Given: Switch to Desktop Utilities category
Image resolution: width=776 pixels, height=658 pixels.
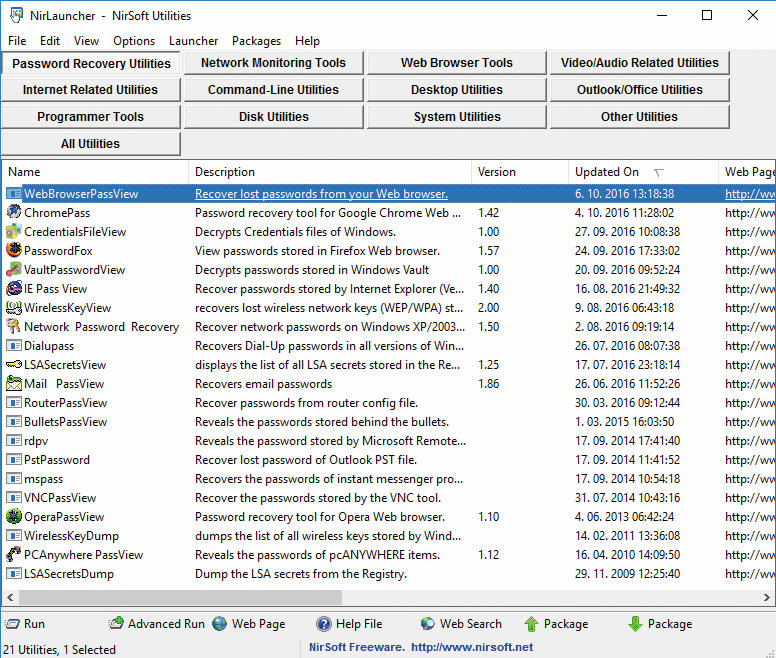Looking at the screenshot, I should click(x=456, y=90).
